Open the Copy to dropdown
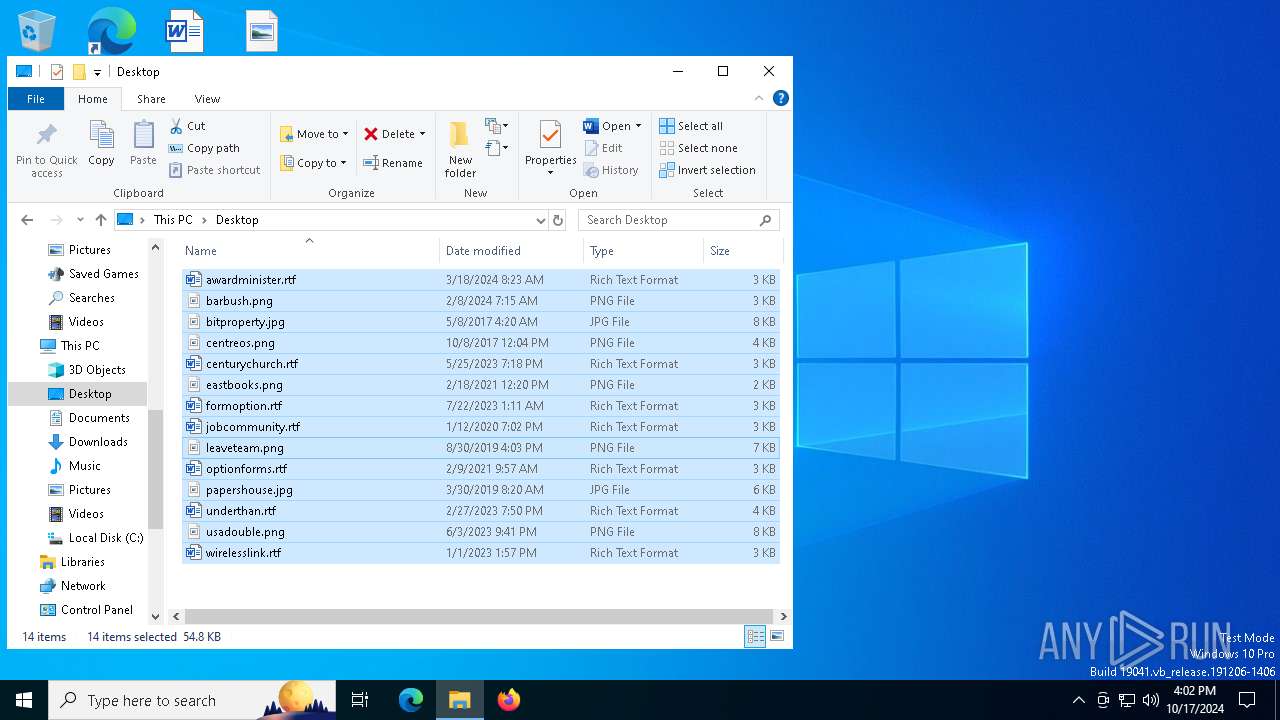The width and height of the screenshot is (1280, 720). (313, 163)
